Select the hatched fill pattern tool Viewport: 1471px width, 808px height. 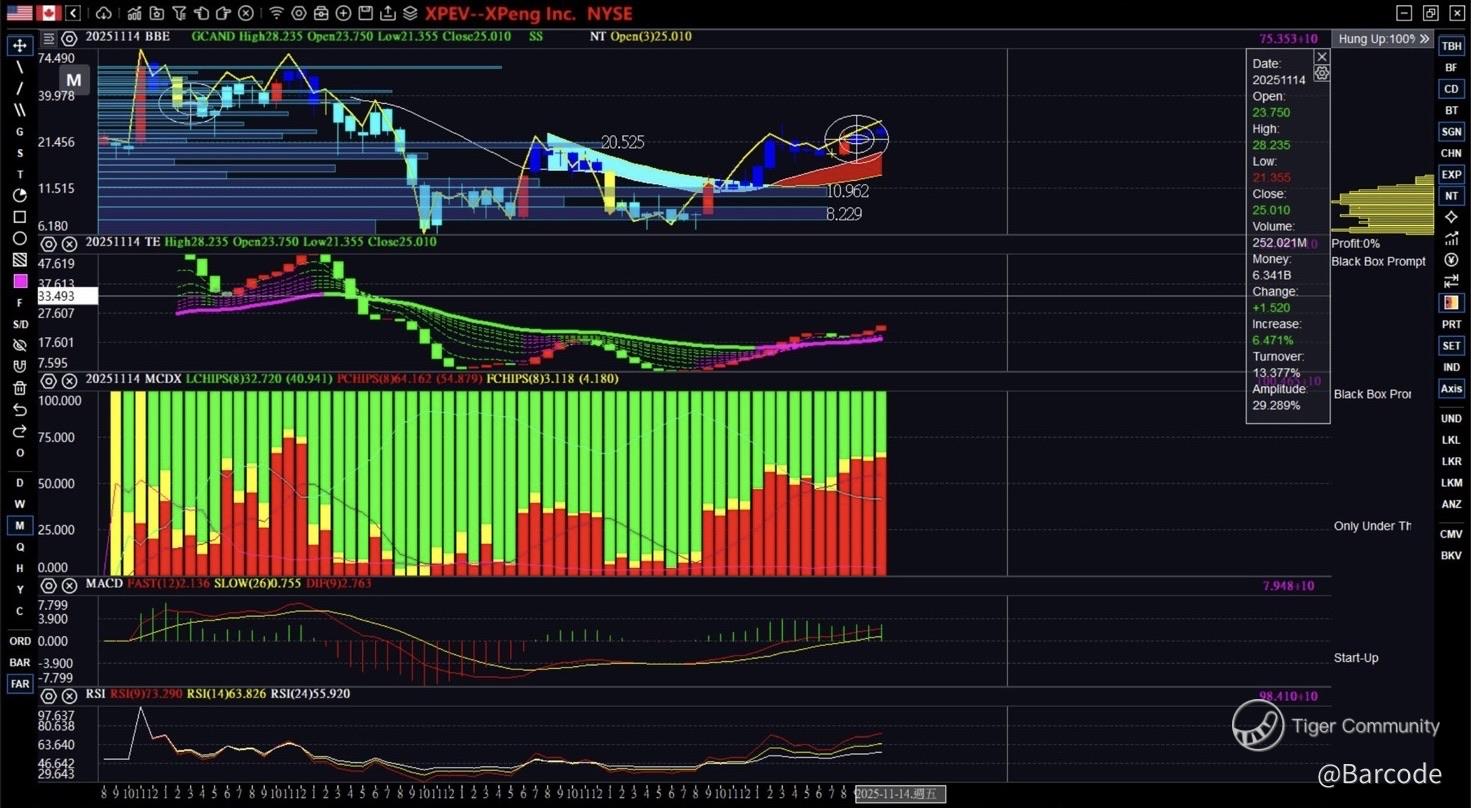(20, 260)
